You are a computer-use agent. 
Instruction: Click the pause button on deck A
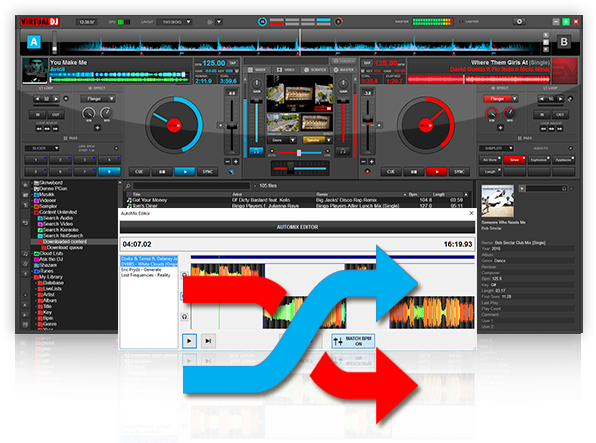162,171
